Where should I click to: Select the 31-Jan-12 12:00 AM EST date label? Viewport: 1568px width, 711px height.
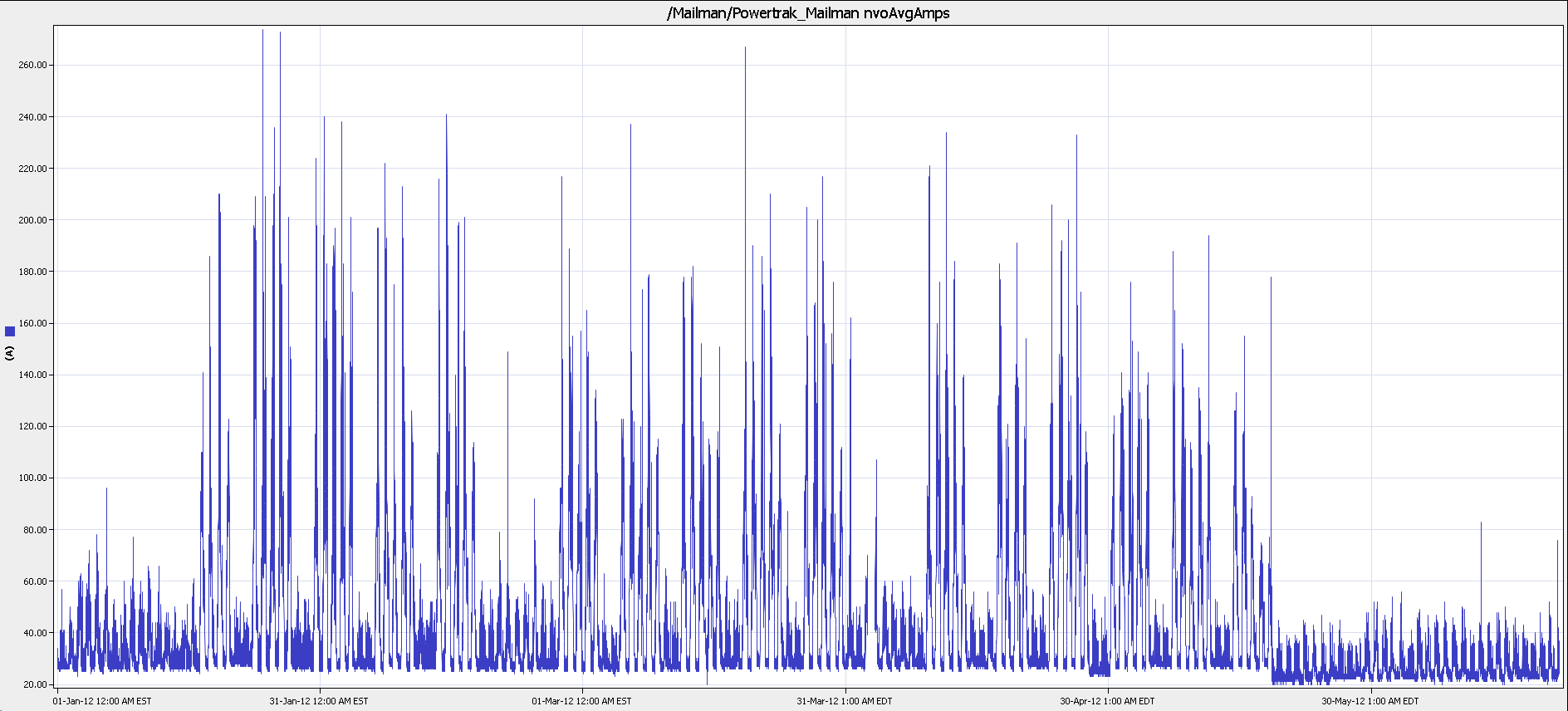318,701
